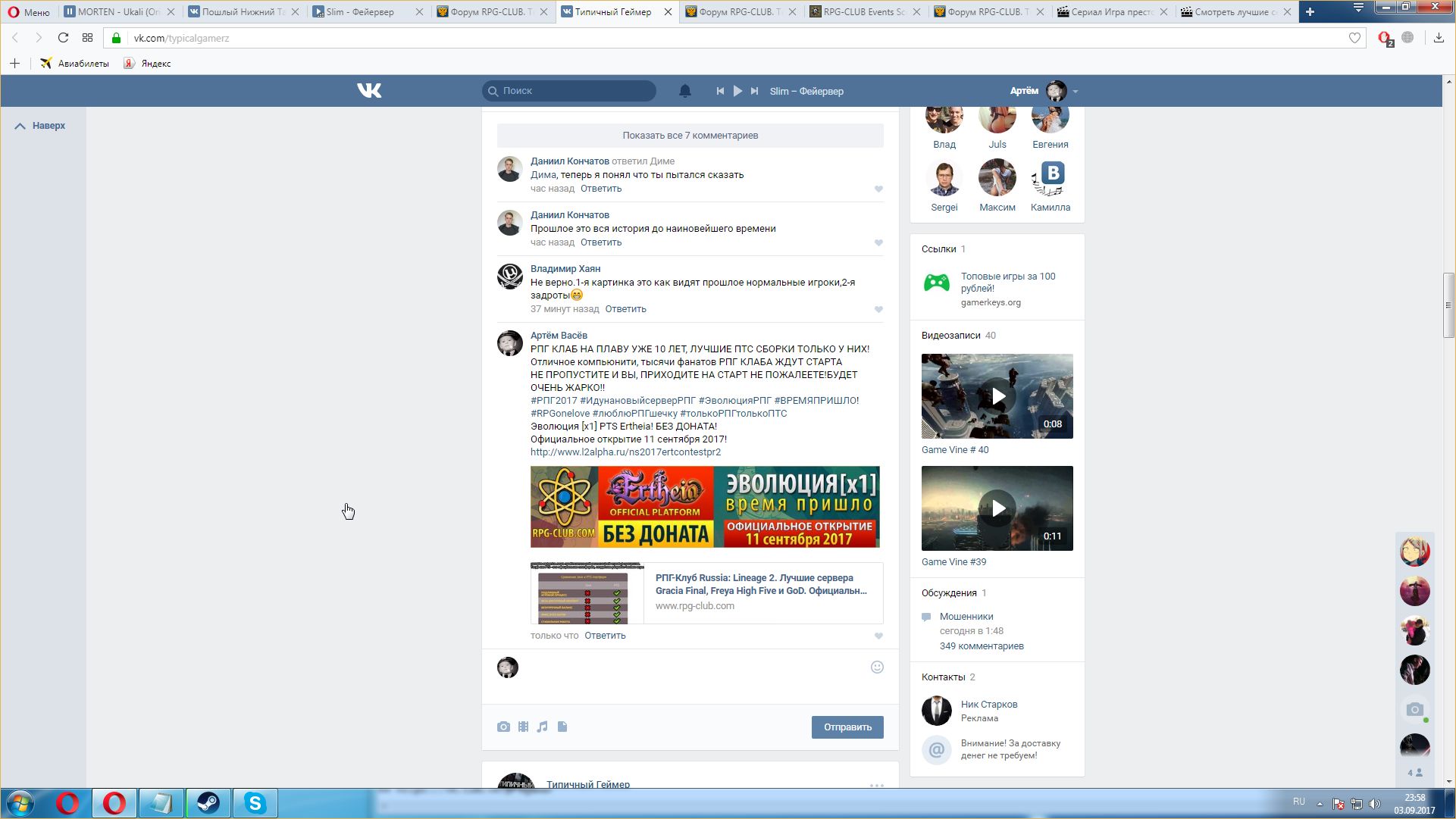The height and width of the screenshot is (819, 1456).
Task: Open the #РПГ2017 hashtag
Action: (x=553, y=401)
